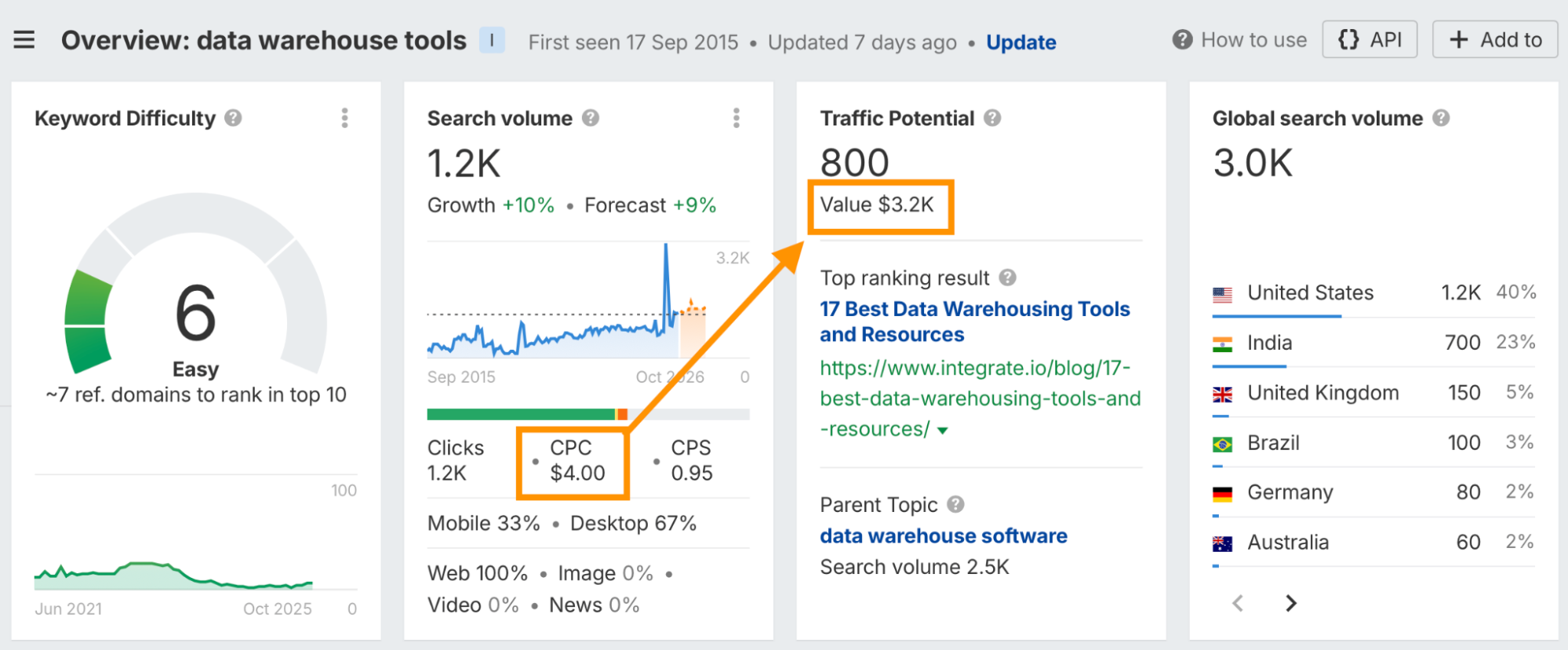Open Keyword Difficulty card three-dot menu
Viewport: 1568px width, 650px height.
344,118
